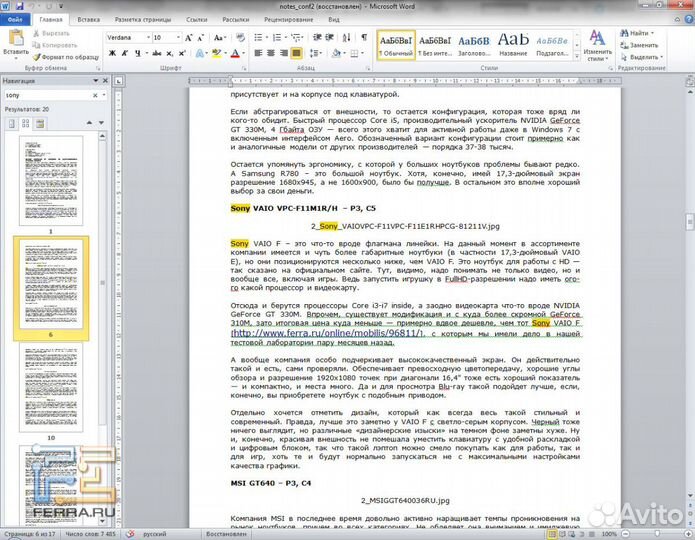Go to the previous search result arrow
695x540 pixels.
(90, 123)
